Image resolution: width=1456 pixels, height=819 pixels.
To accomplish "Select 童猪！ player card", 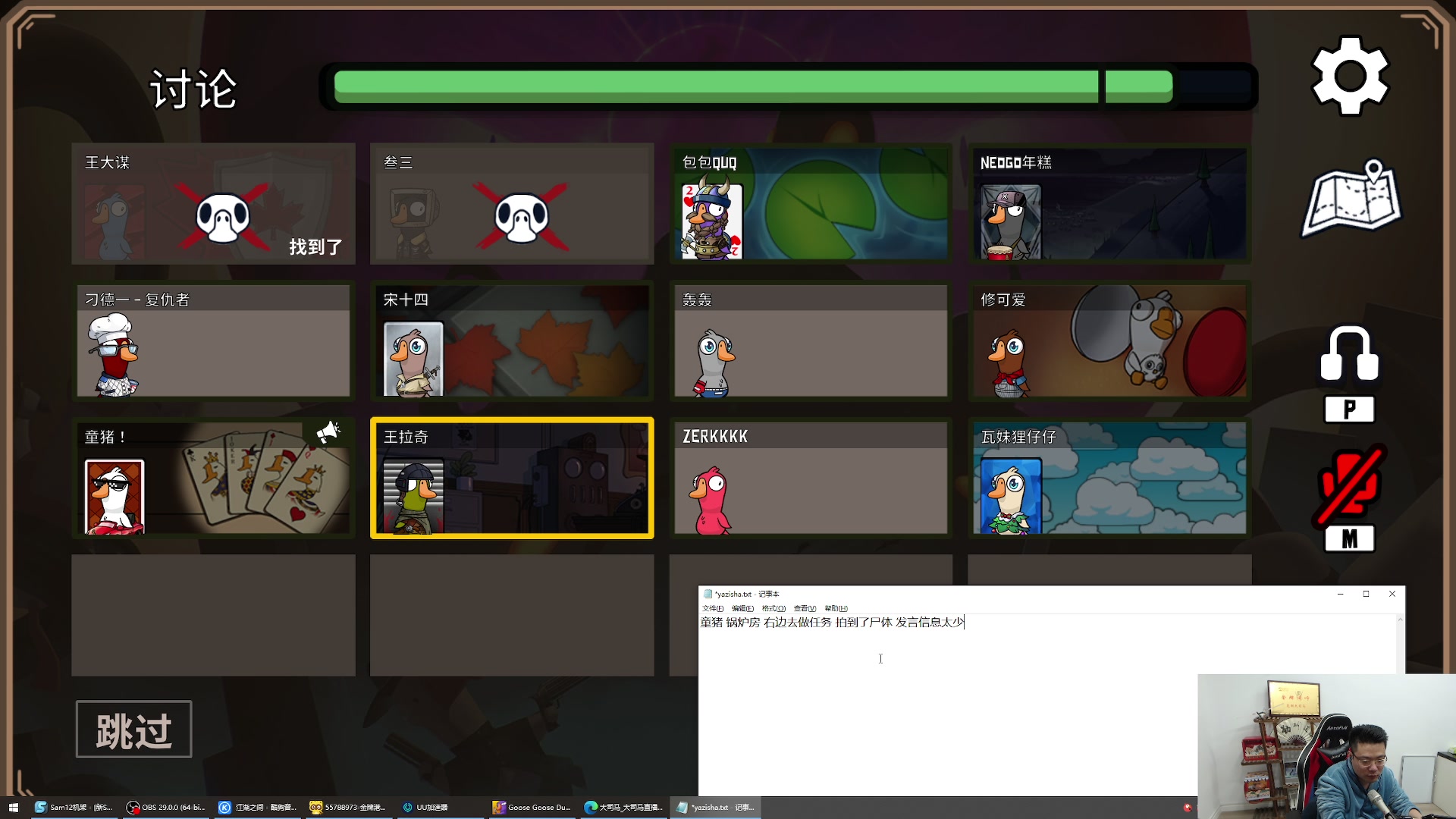I will (213, 478).
